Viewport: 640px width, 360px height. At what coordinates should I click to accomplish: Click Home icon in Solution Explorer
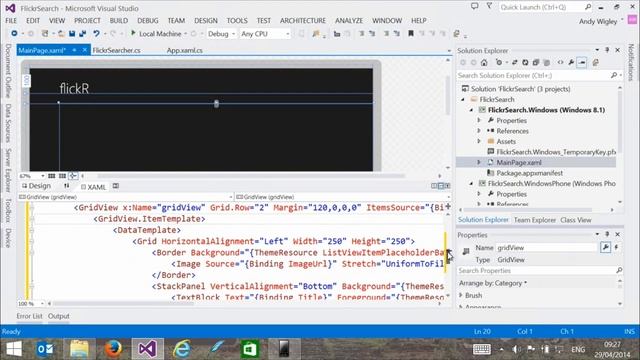point(484,63)
